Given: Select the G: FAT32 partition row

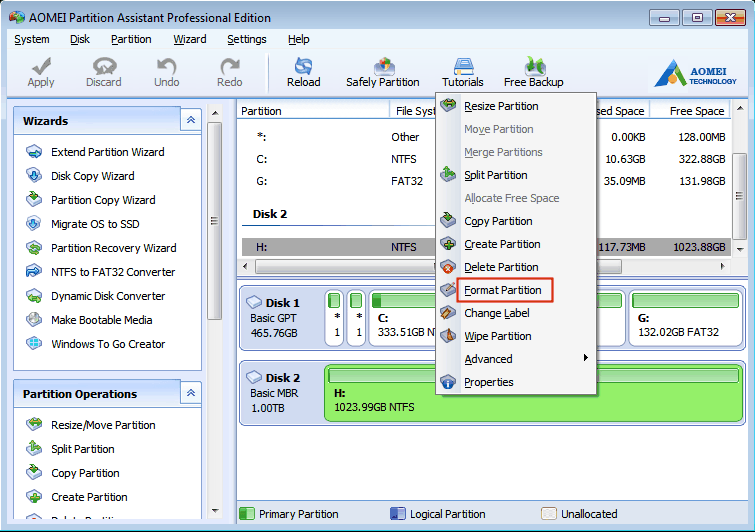Looking at the screenshot, I should 486,181.
